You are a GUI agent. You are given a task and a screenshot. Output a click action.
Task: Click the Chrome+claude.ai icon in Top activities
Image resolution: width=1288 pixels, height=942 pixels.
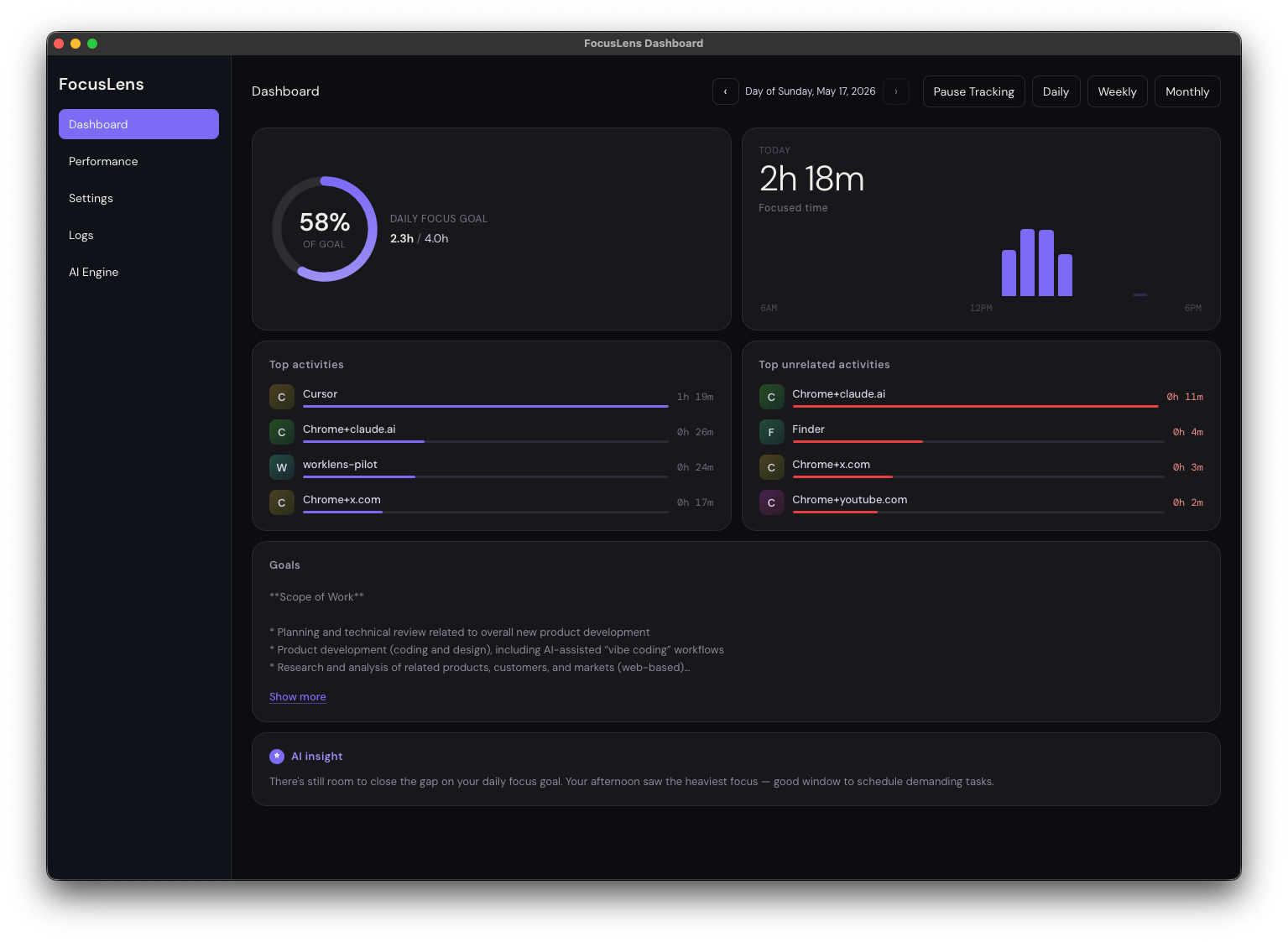point(282,432)
